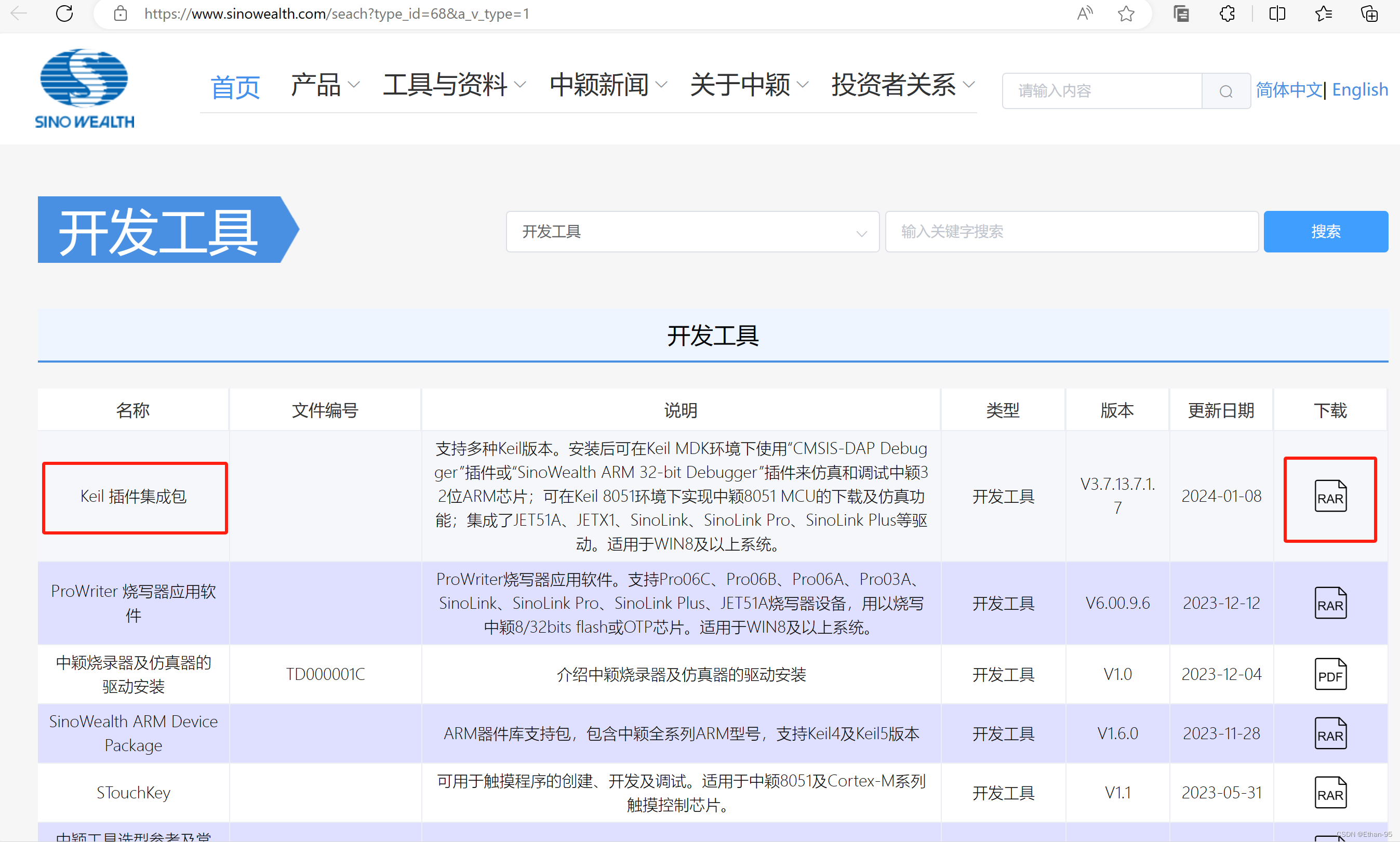Click the site search magnifier icon
1400x842 pixels.
pyautogui.click(x=1226, y=91)
